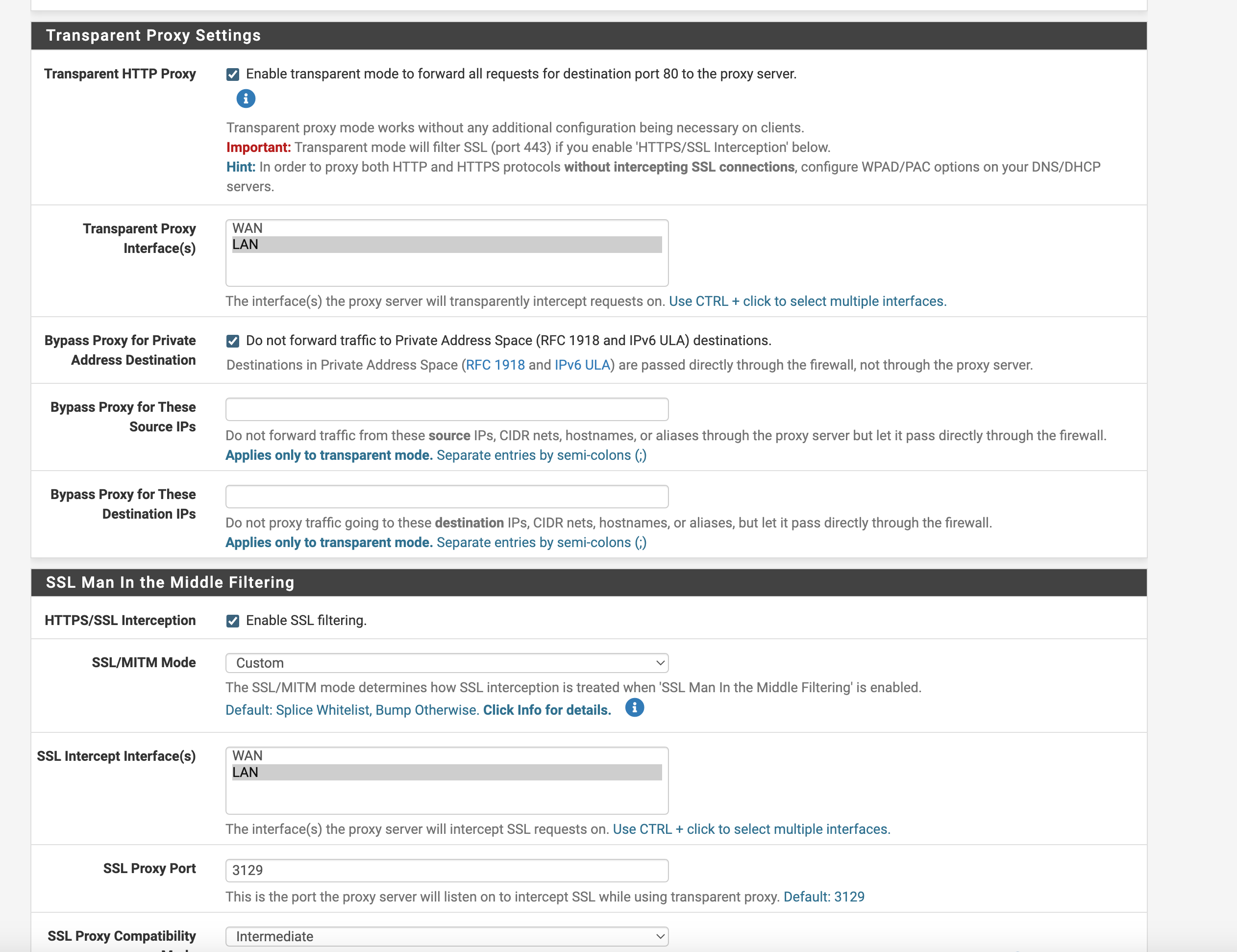
Task: Click the Default: 3129 hint text
Action: click(823, 897)
